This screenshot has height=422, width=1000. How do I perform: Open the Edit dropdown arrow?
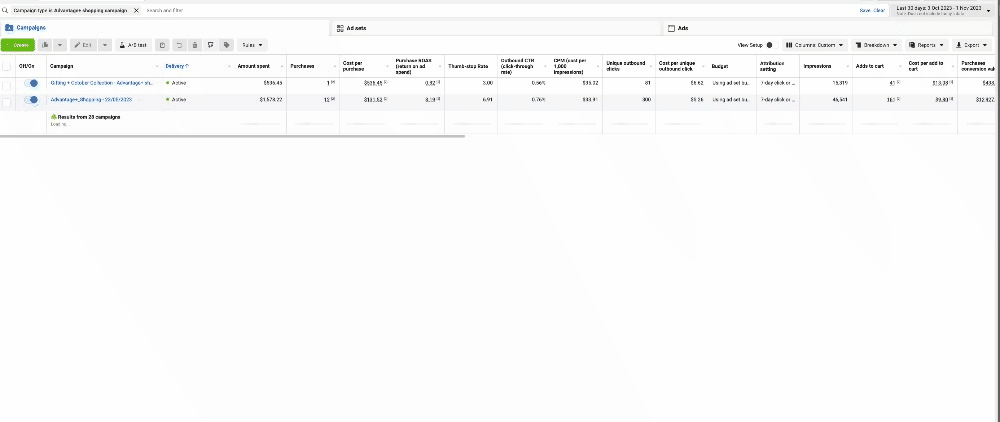click(105, 45)
